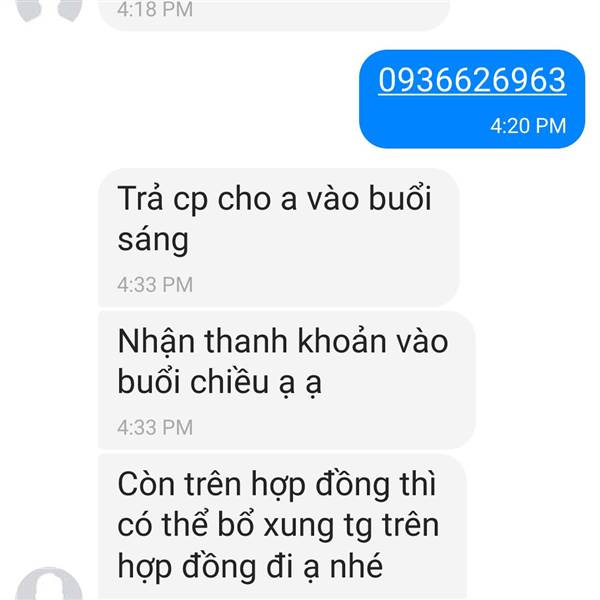The image size is (600, 600).
Task: Tap the text line 'Trả cp cho a vào buổi'
Action: [274, 199]
